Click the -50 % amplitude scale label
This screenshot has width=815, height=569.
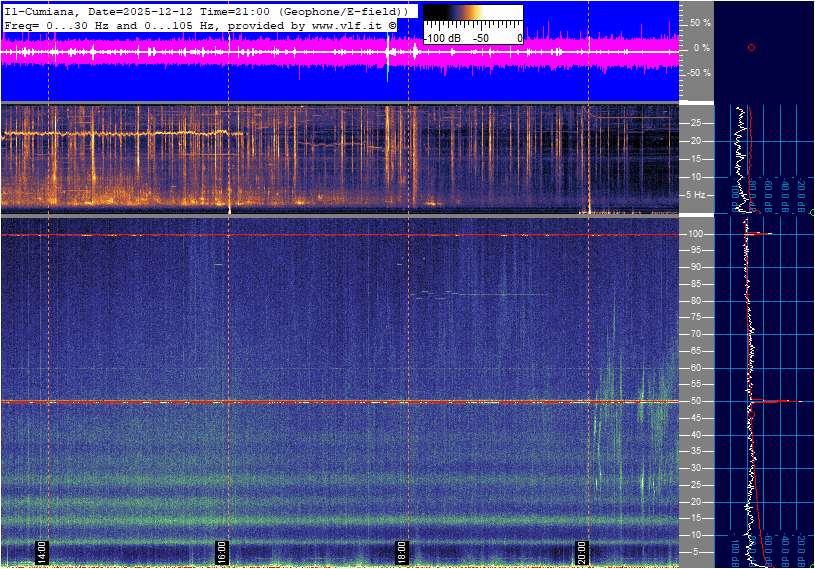click(697, 73)
